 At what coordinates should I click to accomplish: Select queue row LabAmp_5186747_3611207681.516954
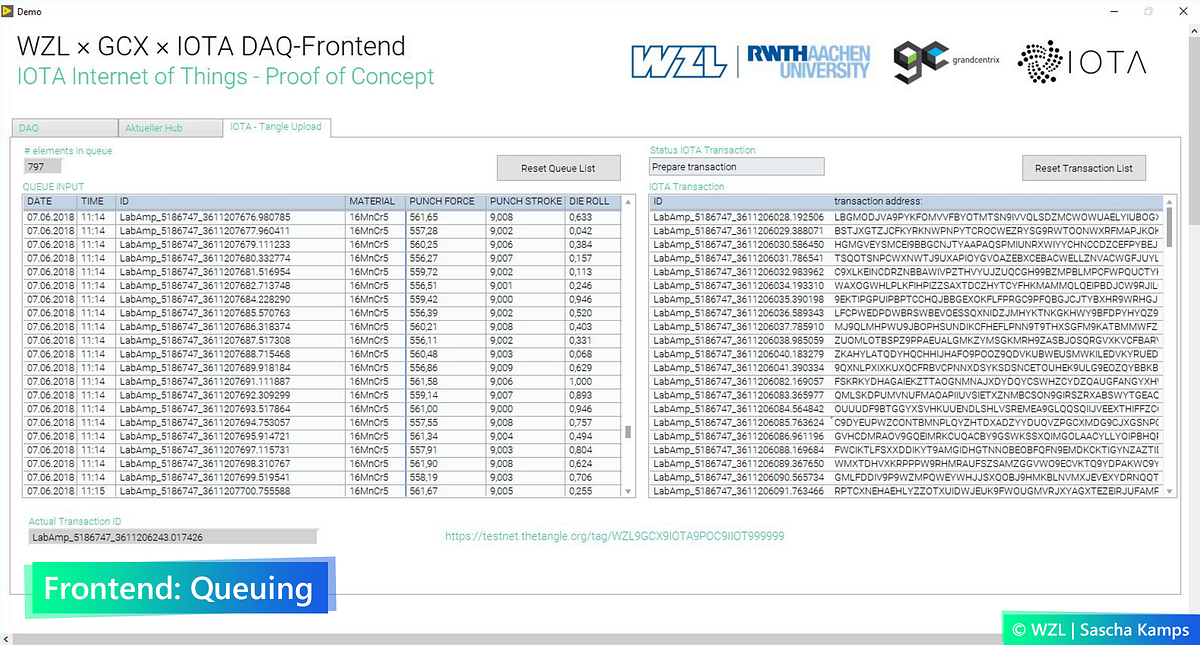pos(323,271)
